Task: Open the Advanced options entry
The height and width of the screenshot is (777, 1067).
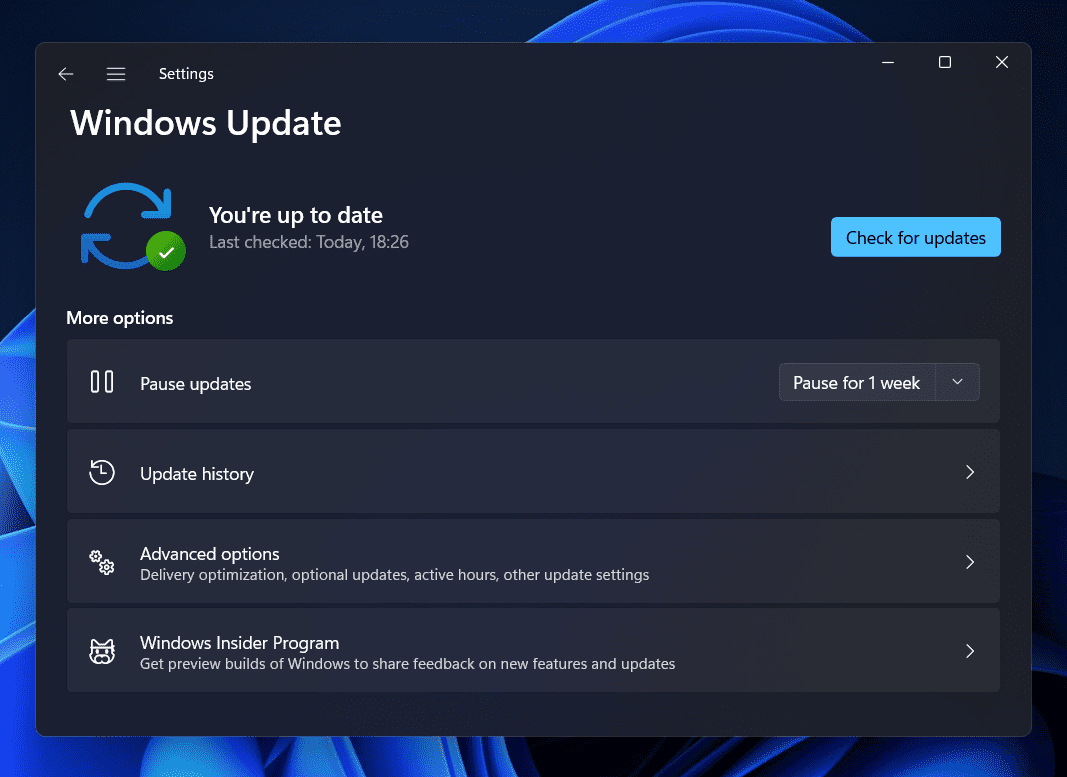Action: pyautogui.click(x=210, y=554)
